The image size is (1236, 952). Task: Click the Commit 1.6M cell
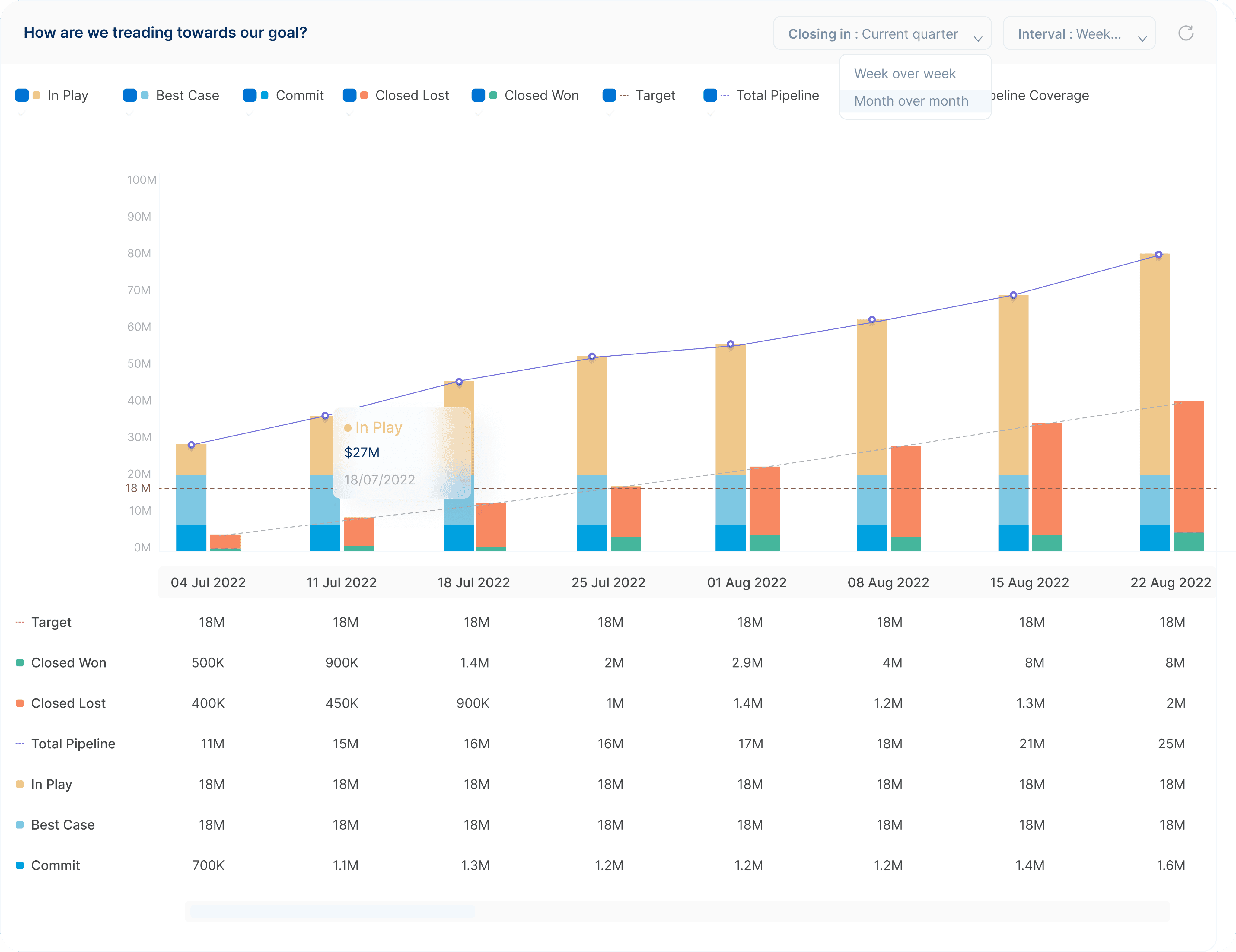coord(1170,865)
